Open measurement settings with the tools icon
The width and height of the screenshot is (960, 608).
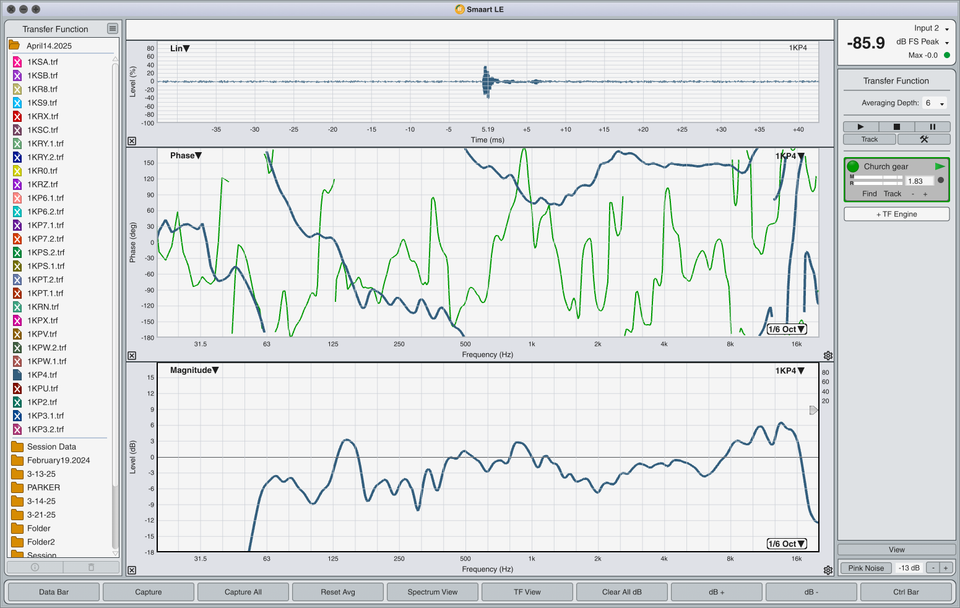point(924,140)
